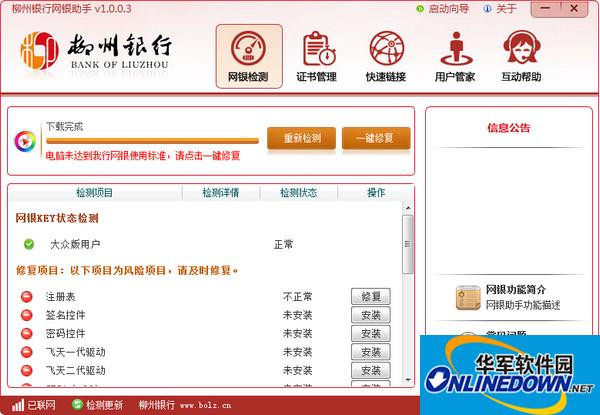
Task: Click the 正常 status of 大众版用户
Action: tap(284, 244)
